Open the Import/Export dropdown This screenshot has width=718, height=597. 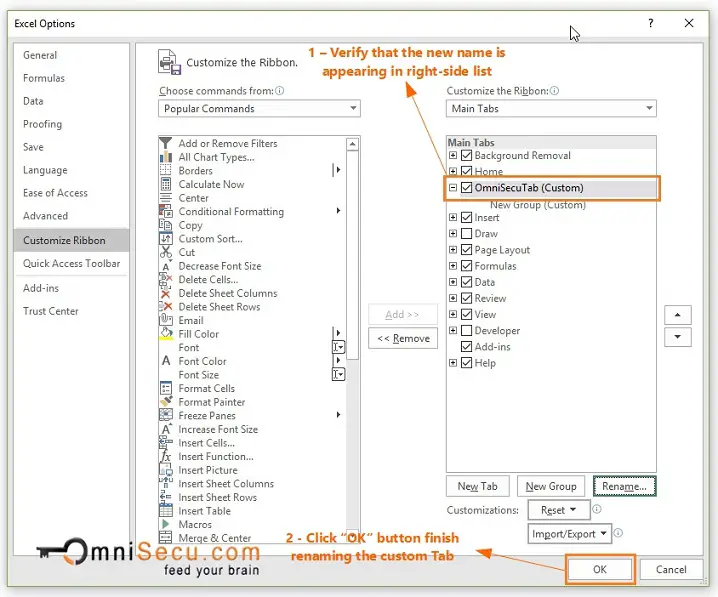tap(569, 534)
